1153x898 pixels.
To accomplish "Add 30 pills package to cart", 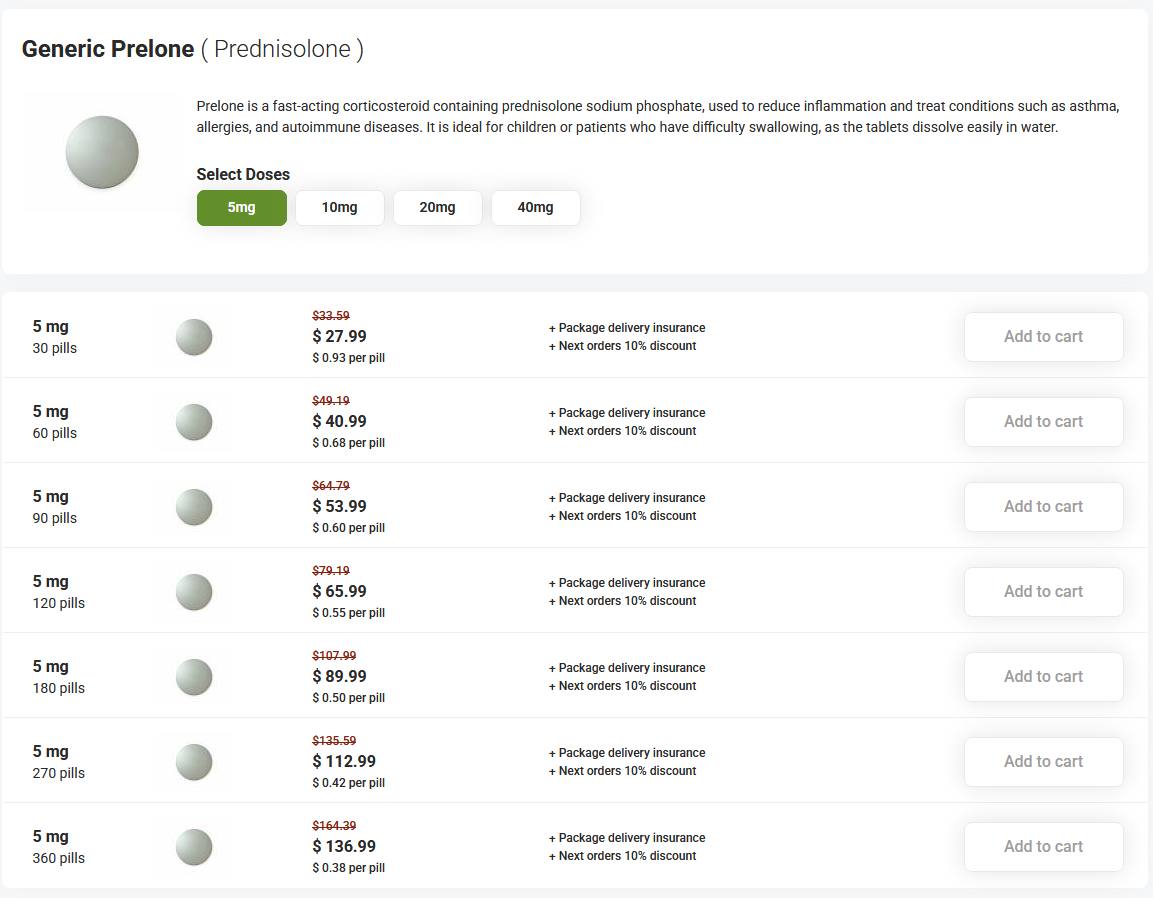I will tap(1043, 337).
